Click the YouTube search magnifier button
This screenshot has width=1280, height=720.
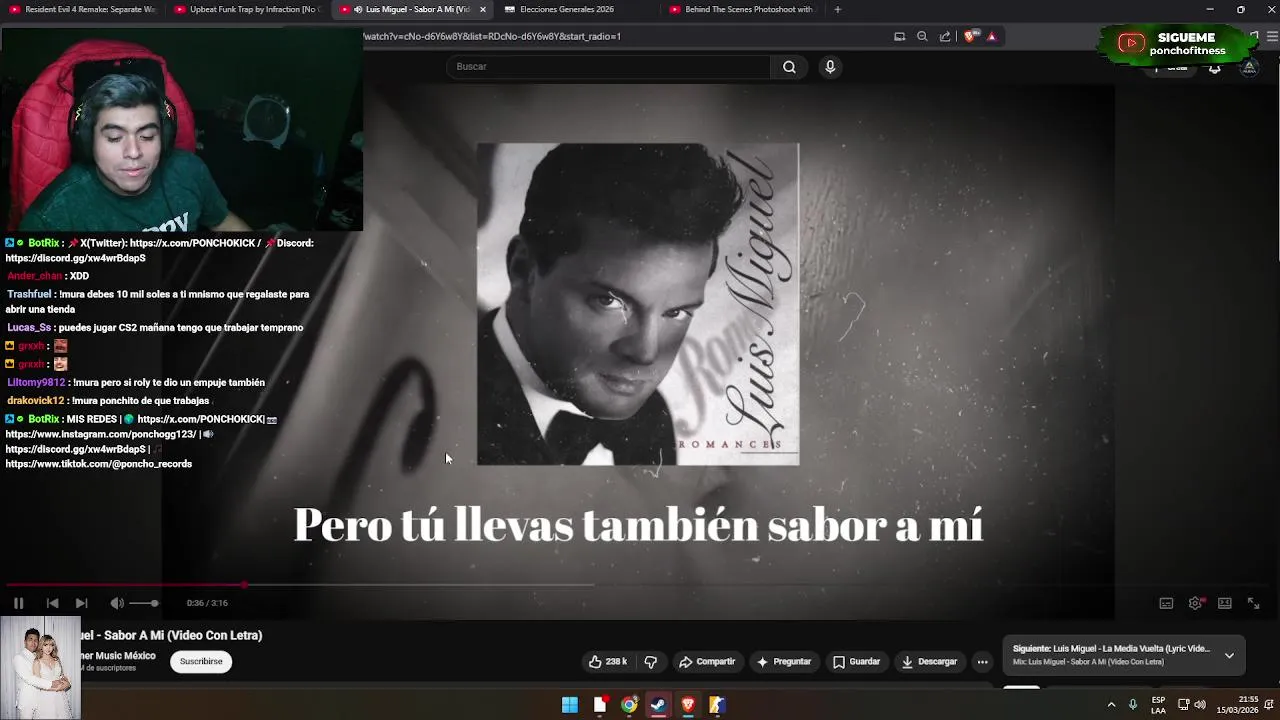(789, 67)
